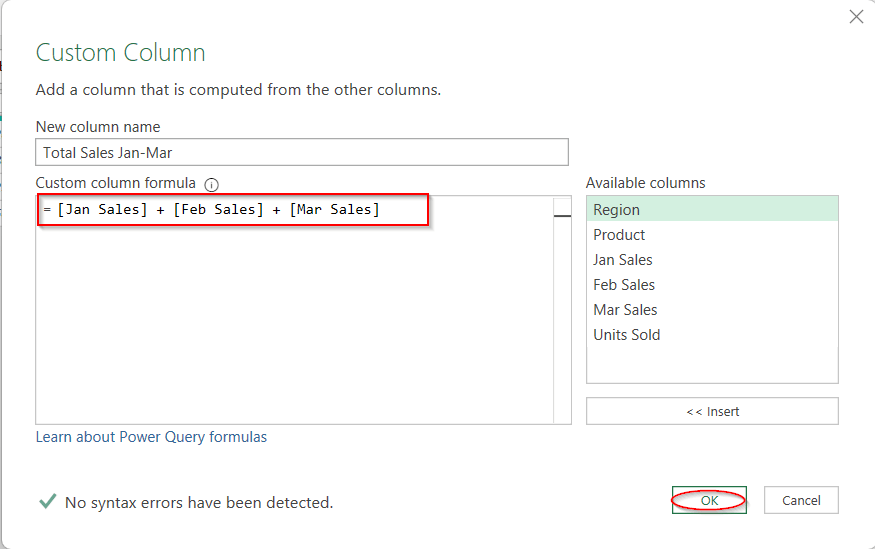The height and width of the screenshot is (549, 875).
Task: Click the green checkmark status icon
Action: click(x=46, y=501)
